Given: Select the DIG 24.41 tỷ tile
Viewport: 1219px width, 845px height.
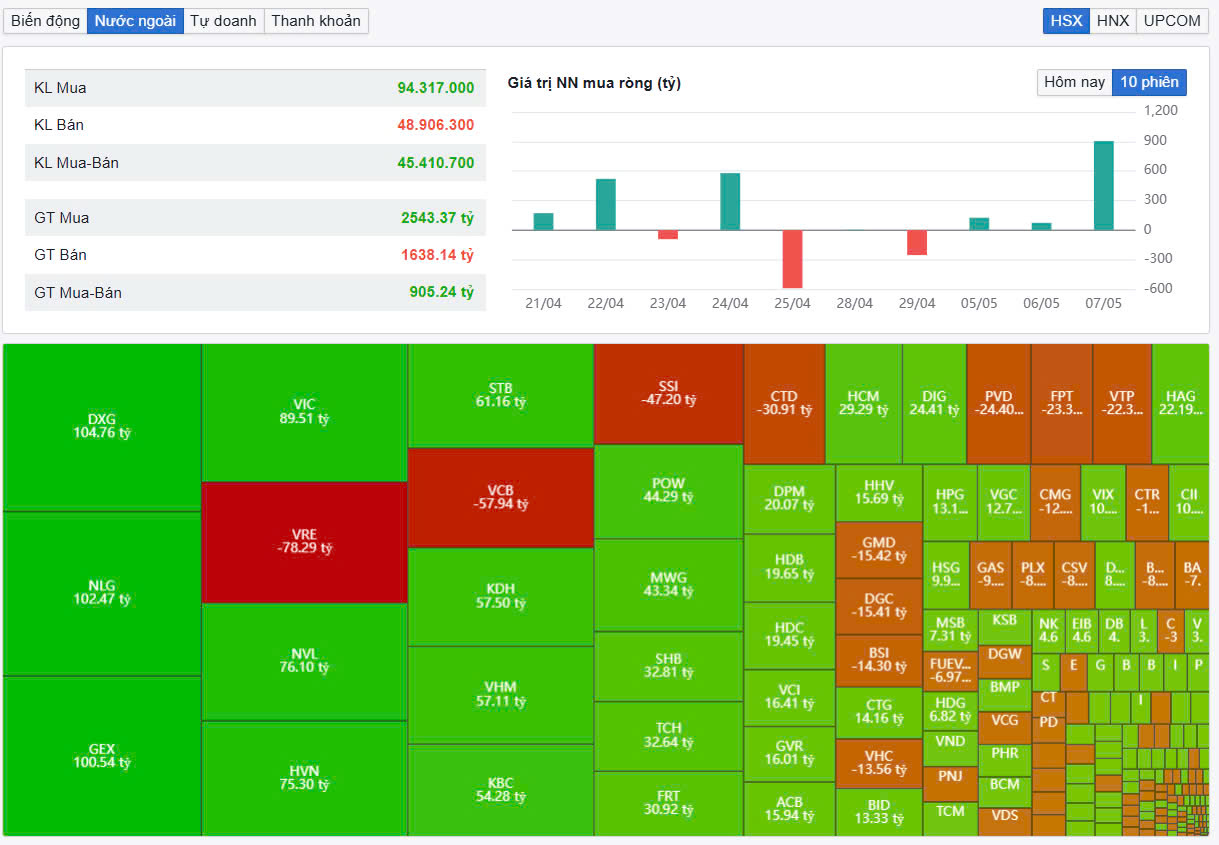Looking at the screenshot, I should (x=934, y=404).
